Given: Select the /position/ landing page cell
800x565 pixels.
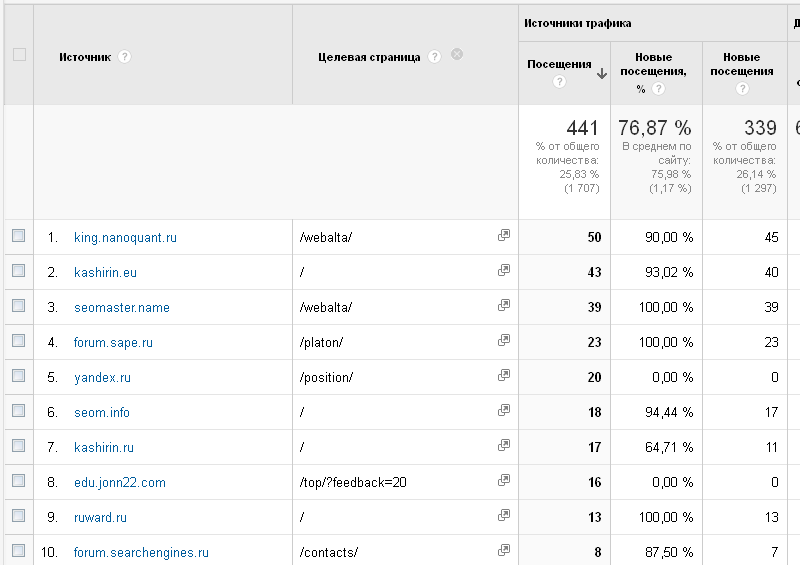Looking at the screenshot, I should [326, 378].
